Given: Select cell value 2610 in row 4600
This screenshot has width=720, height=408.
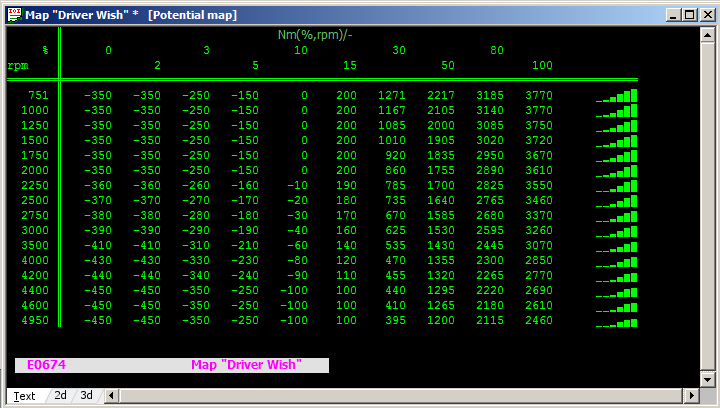Looking at the screenshot, I should point(539,305).
